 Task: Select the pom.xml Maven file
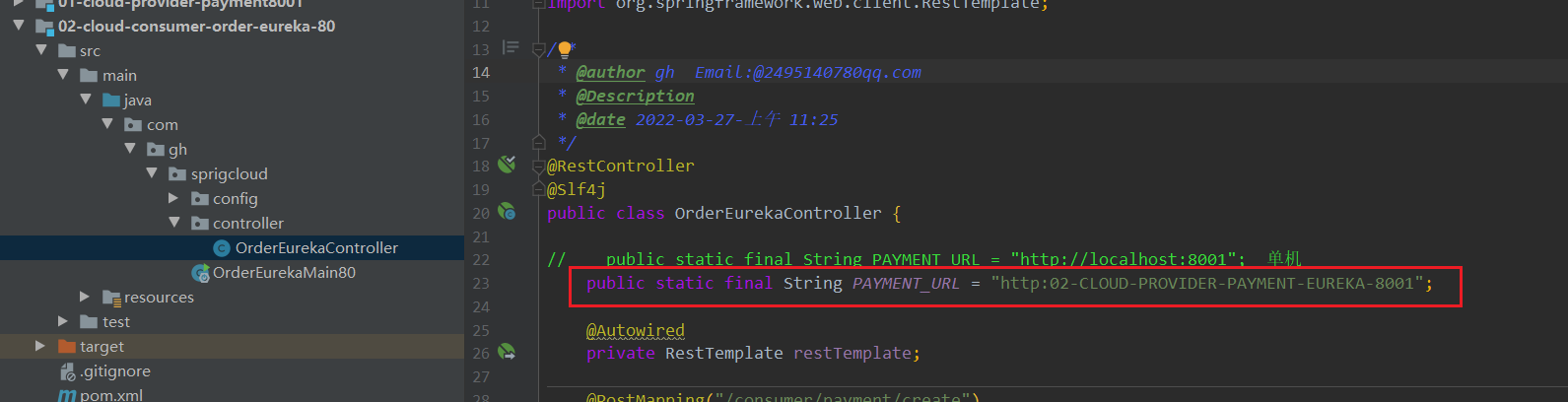pyautogui.click(x=110, y=395)
